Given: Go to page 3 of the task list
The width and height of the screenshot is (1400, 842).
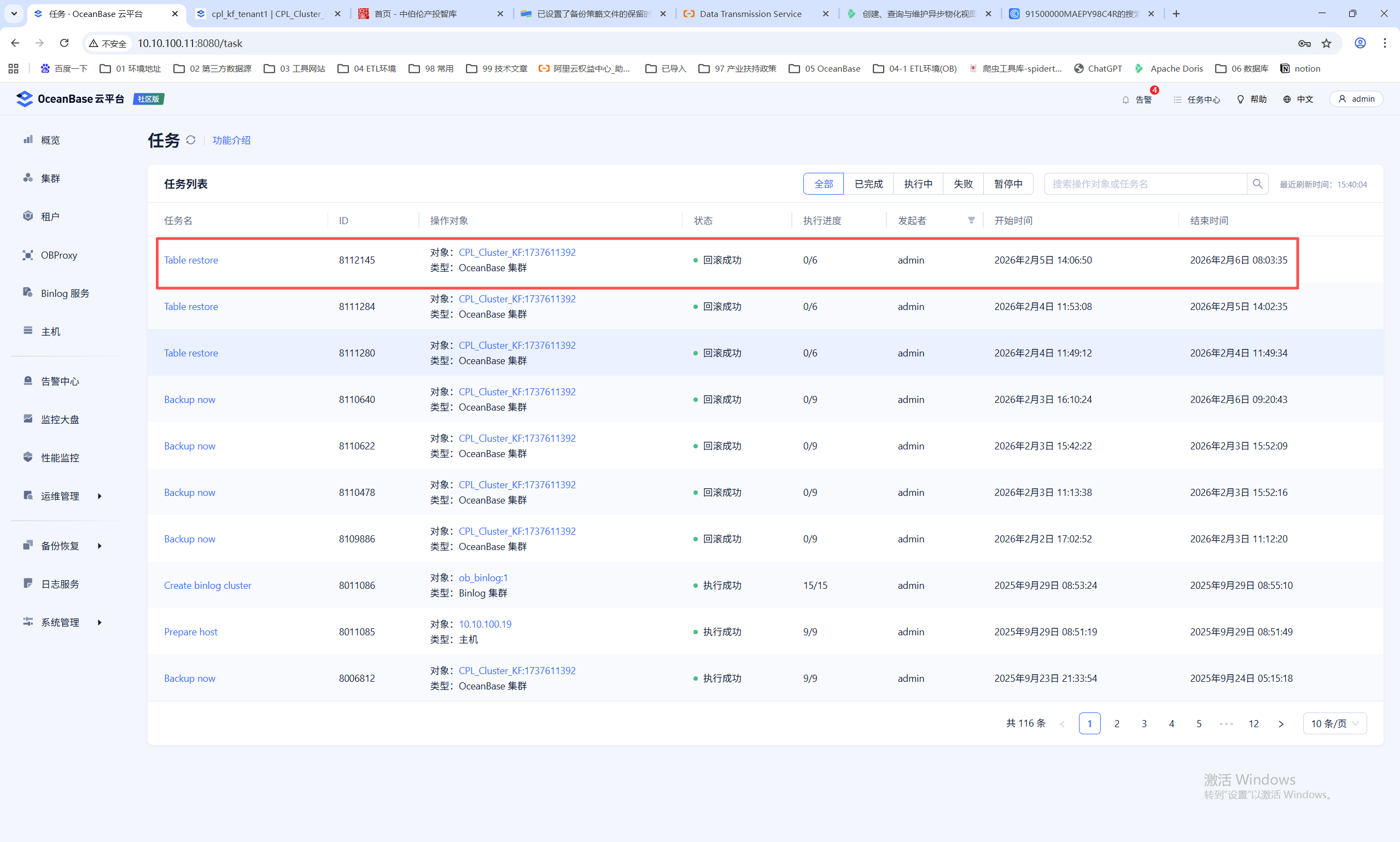Looking at the screenshot, I should [1144, 723].
